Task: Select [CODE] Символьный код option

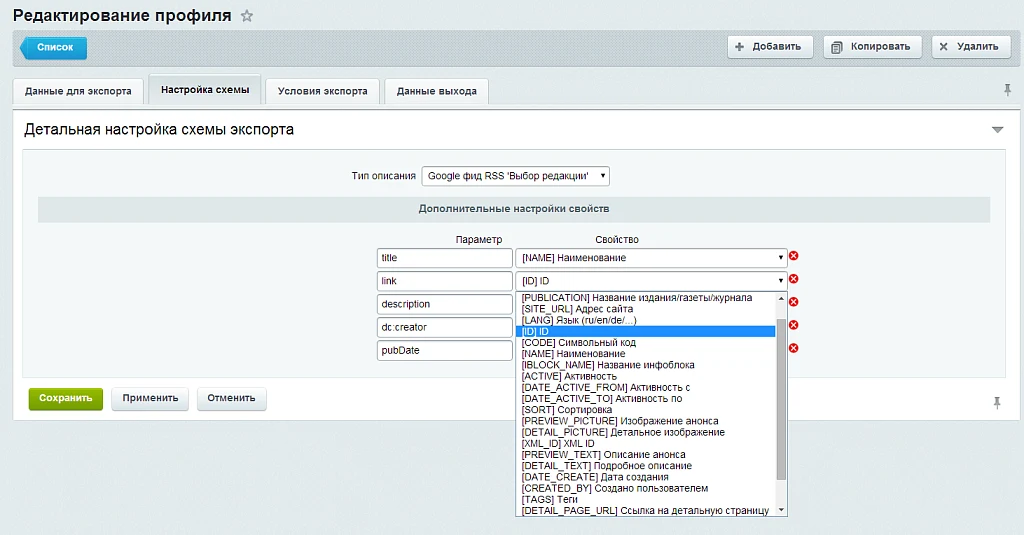Action: click(x=645, y=342)
